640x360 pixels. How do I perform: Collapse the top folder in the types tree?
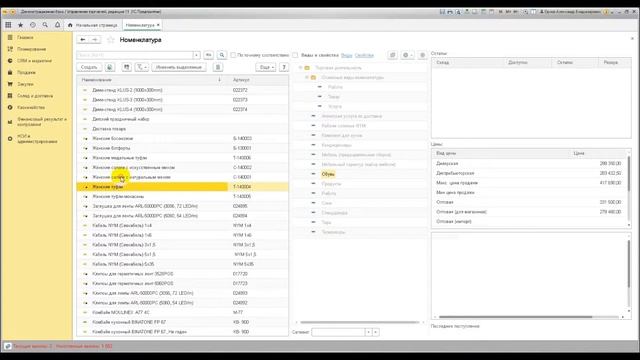[x=300, y=67]
